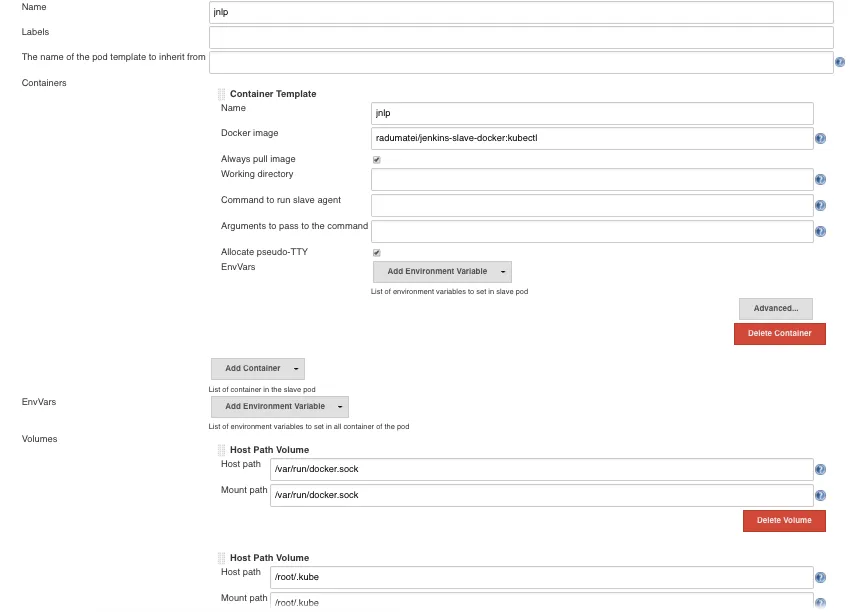Focus Command to run slave agent field
The height and width of the screenshot is (612, 852).
[x=592, y=205]
